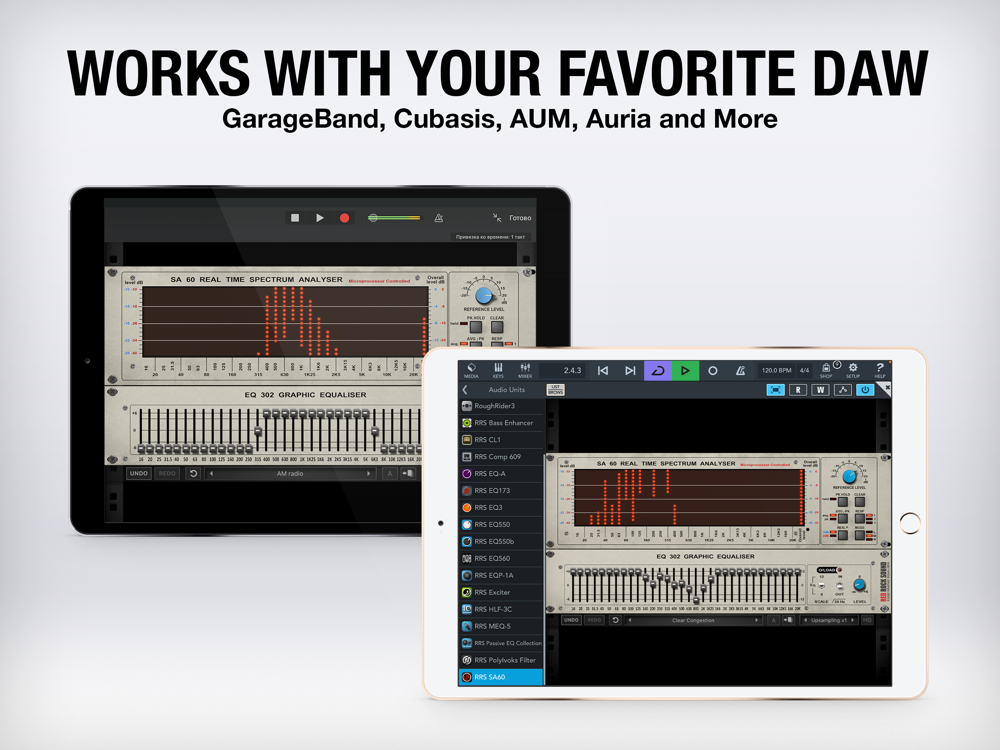Click the Готово done button
This screenshot has height=750, width=1000.
[x=520, y=218]
